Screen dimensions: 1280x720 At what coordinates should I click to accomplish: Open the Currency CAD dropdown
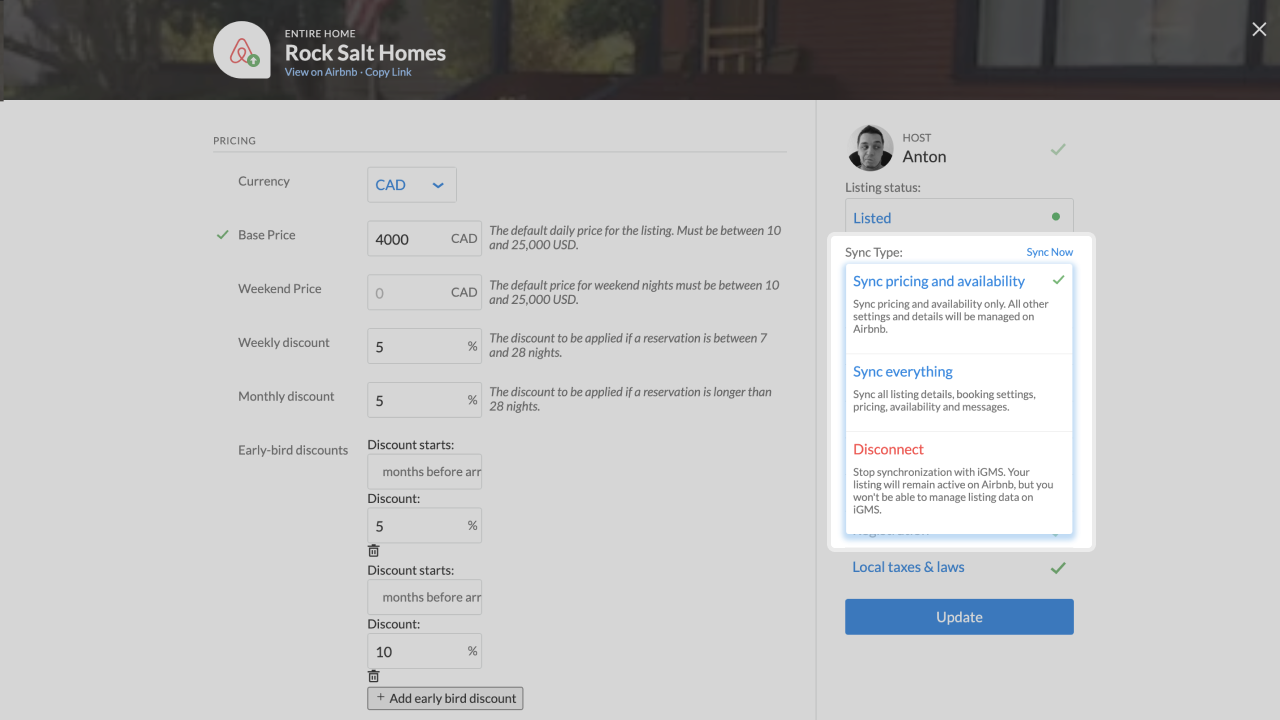pos(412,185)
